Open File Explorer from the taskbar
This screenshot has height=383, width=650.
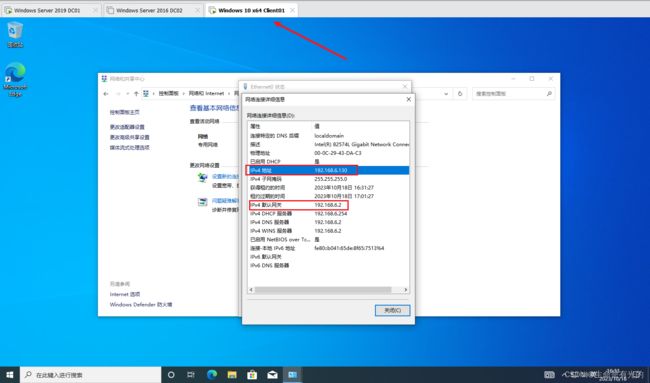click(232, 375)
